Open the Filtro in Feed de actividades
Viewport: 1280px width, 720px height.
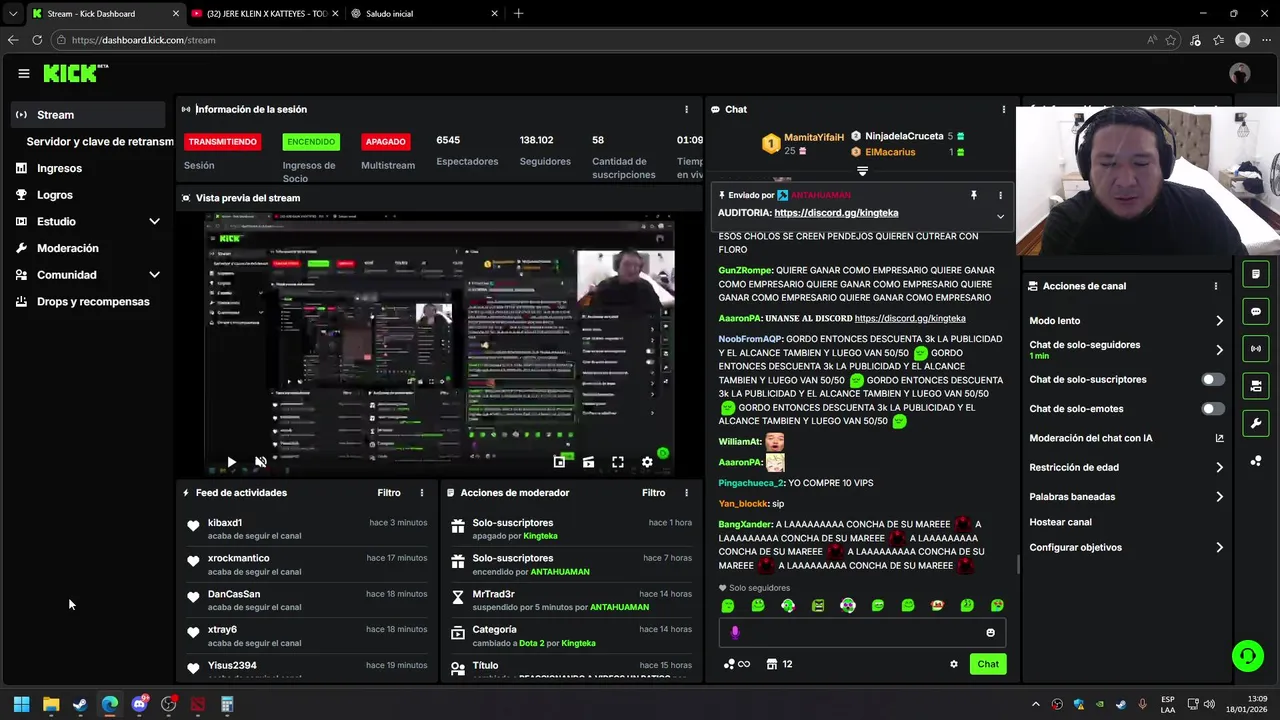point(389,492)
